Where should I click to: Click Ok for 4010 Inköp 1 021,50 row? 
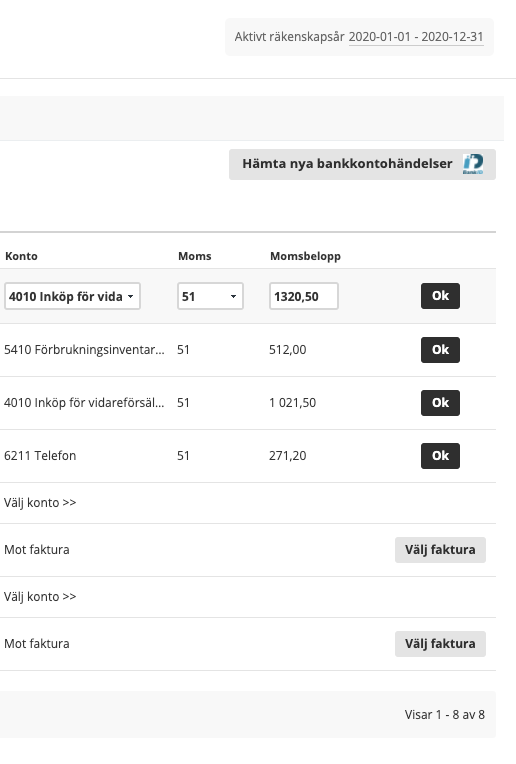pyautogui.click(x=440, y=403)
